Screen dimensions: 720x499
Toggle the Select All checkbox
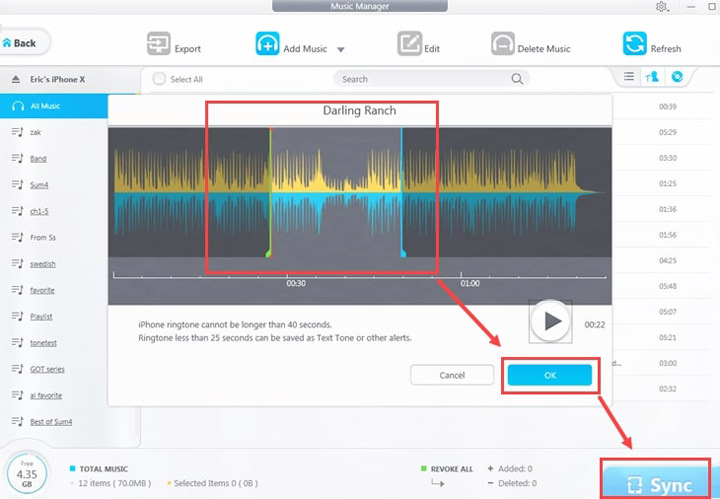(x=159, y=79)
